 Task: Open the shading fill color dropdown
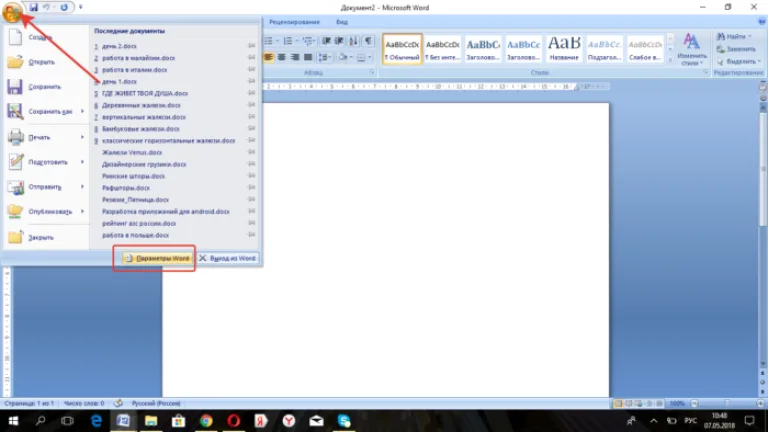coord(351,57)
